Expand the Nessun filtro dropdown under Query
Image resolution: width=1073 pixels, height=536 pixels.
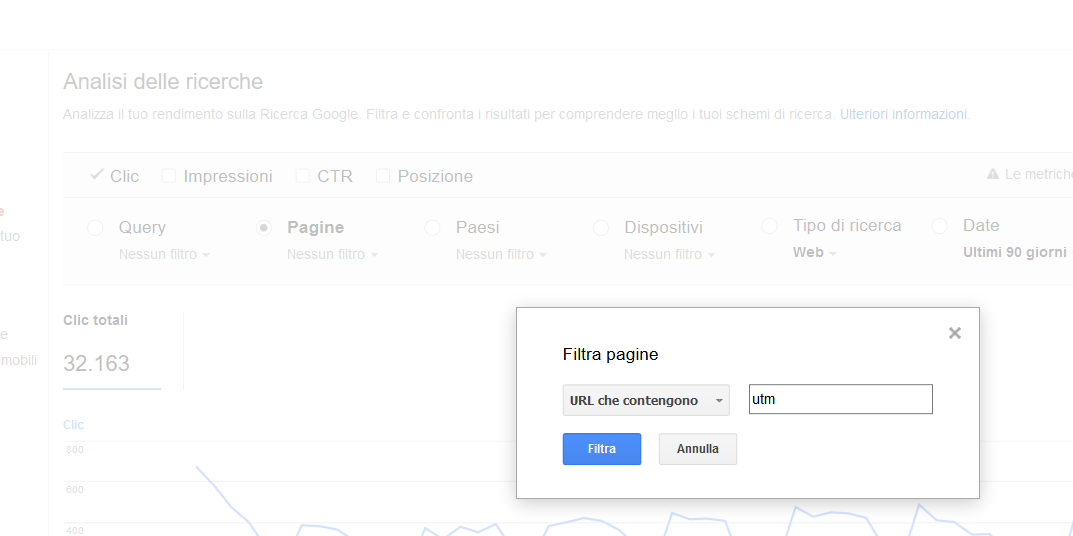pyautogui.click(x=164, y=254)
